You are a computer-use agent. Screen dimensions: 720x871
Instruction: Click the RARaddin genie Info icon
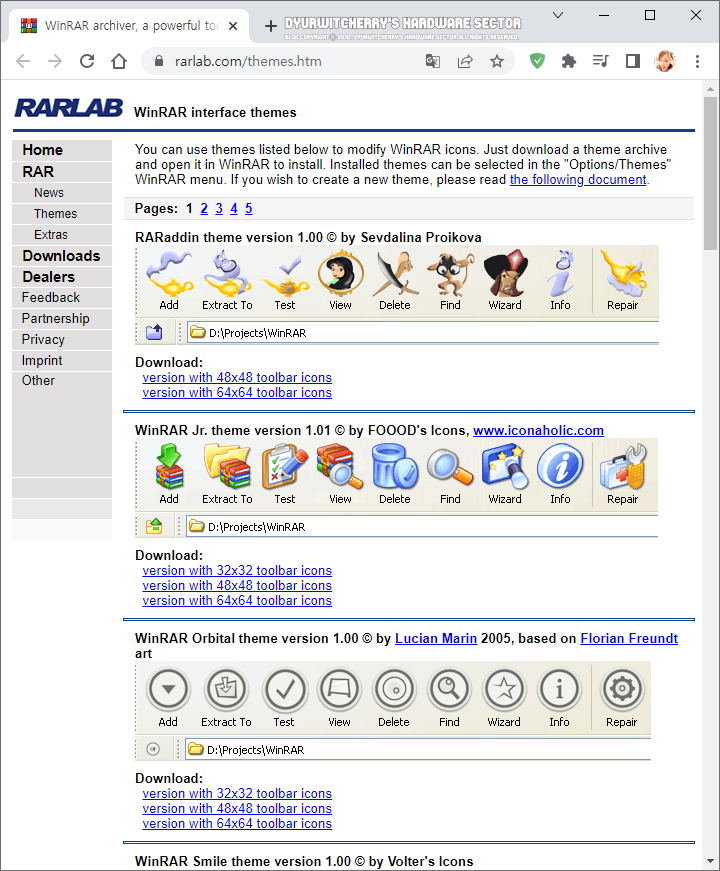(x=561, y=273)
